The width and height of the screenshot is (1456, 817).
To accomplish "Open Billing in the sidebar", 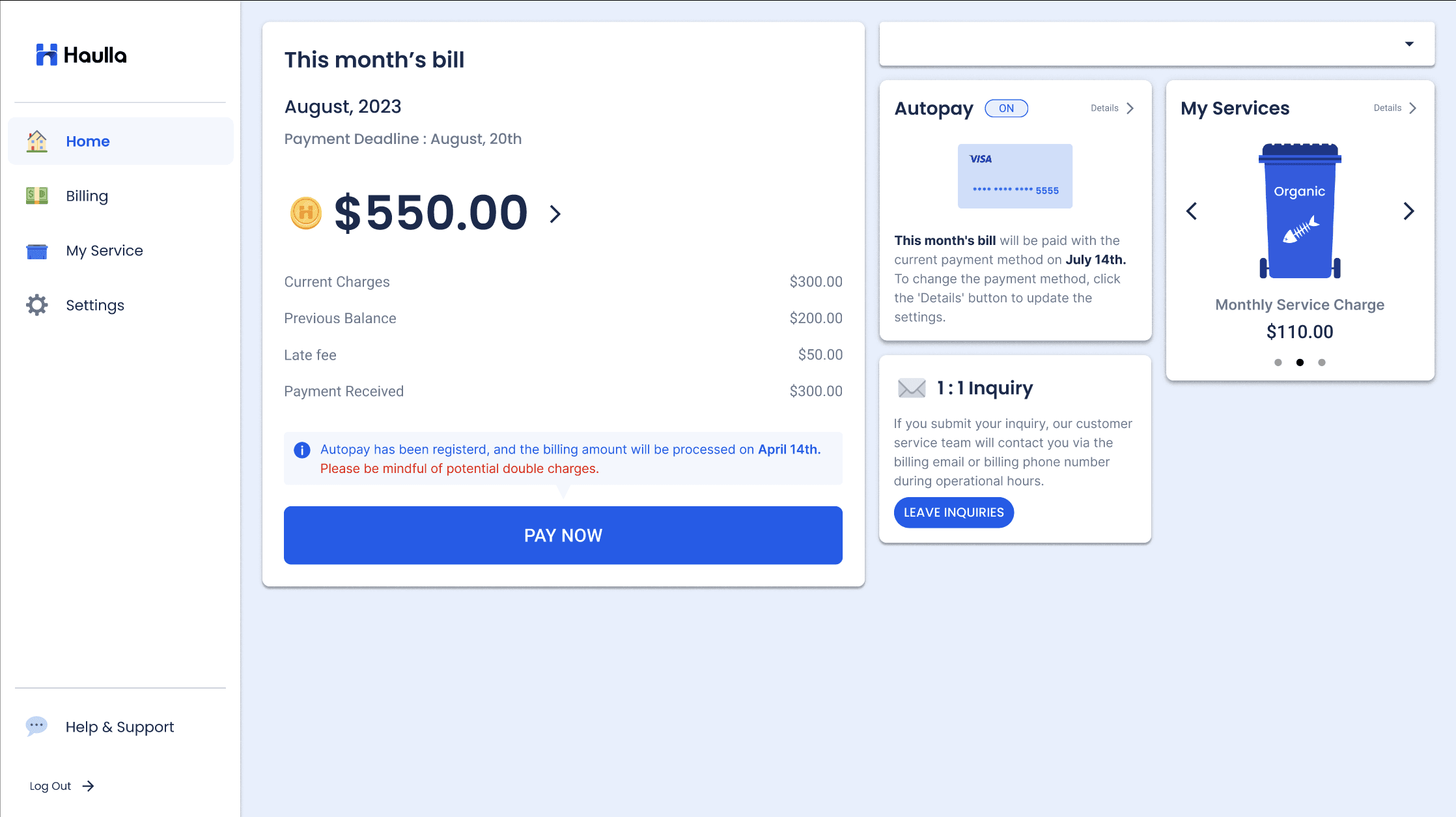I will tap(87, 196).
